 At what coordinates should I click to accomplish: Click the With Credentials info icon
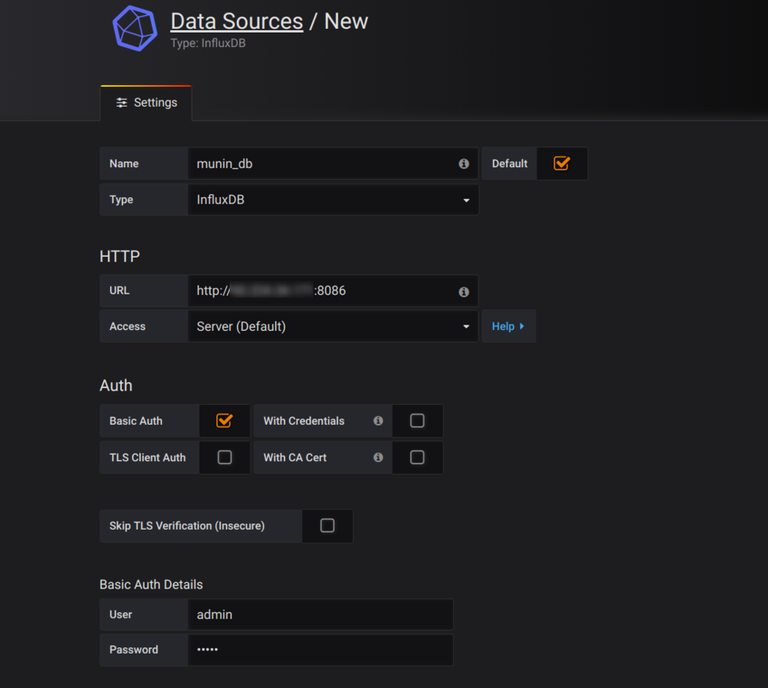pos(378,421)
